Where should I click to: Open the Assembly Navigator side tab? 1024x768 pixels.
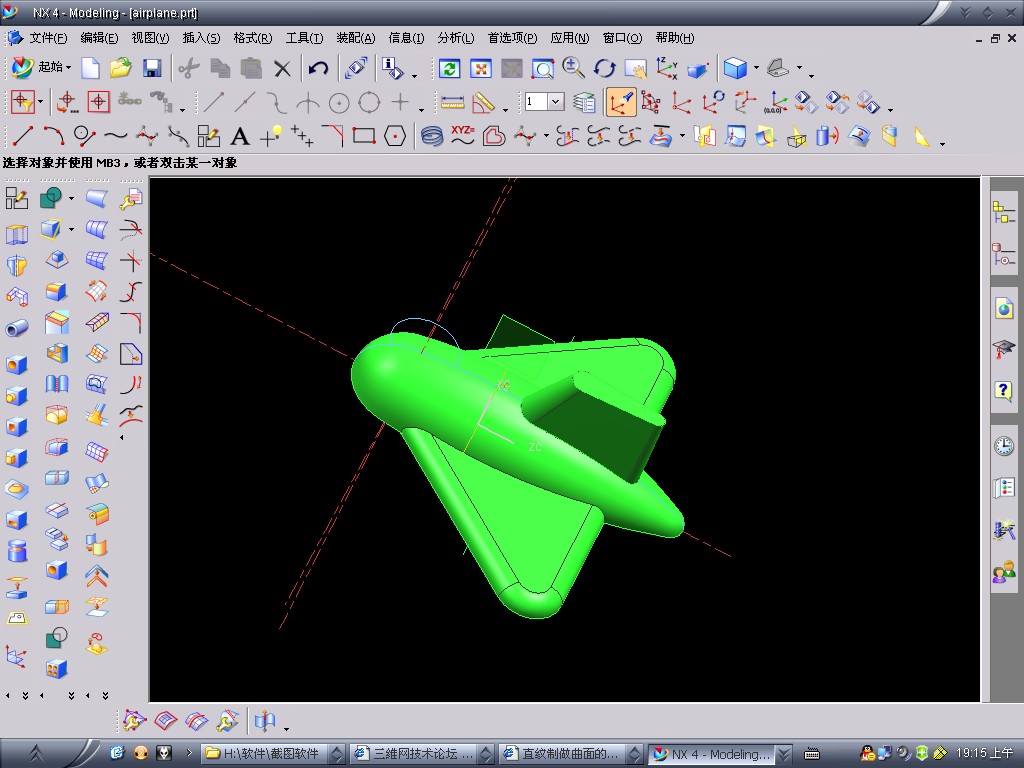point(1004,212)
